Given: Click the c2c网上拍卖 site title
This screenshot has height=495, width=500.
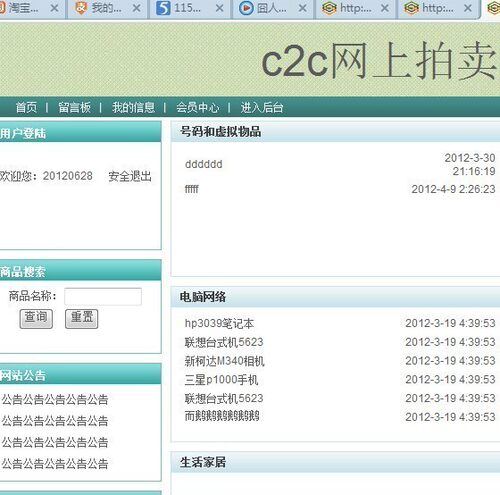Looking at the screenshot, I should click(x=379, y=61).
